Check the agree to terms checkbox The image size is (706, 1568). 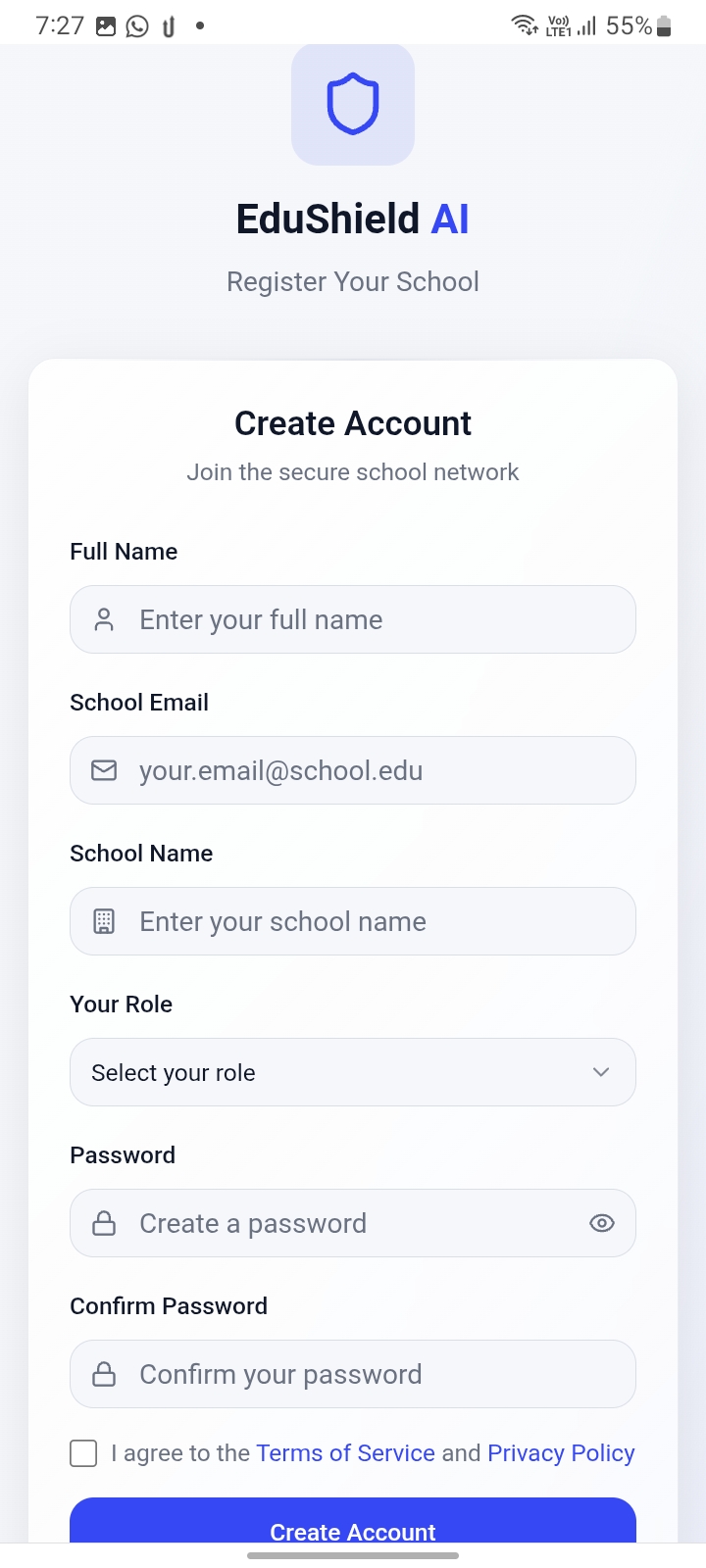(83, 1453)
